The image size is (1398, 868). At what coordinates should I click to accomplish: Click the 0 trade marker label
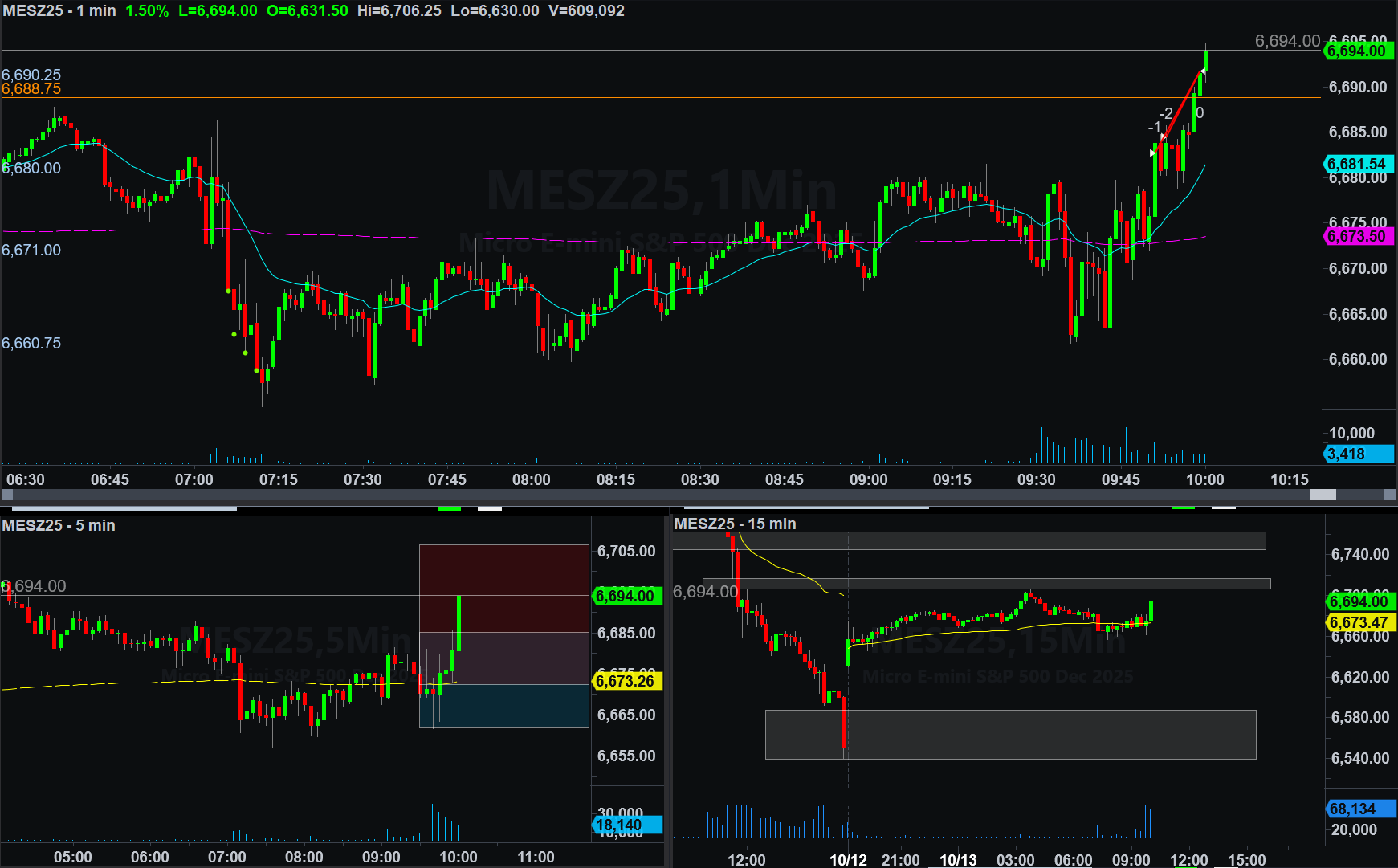coord(1200,112)
